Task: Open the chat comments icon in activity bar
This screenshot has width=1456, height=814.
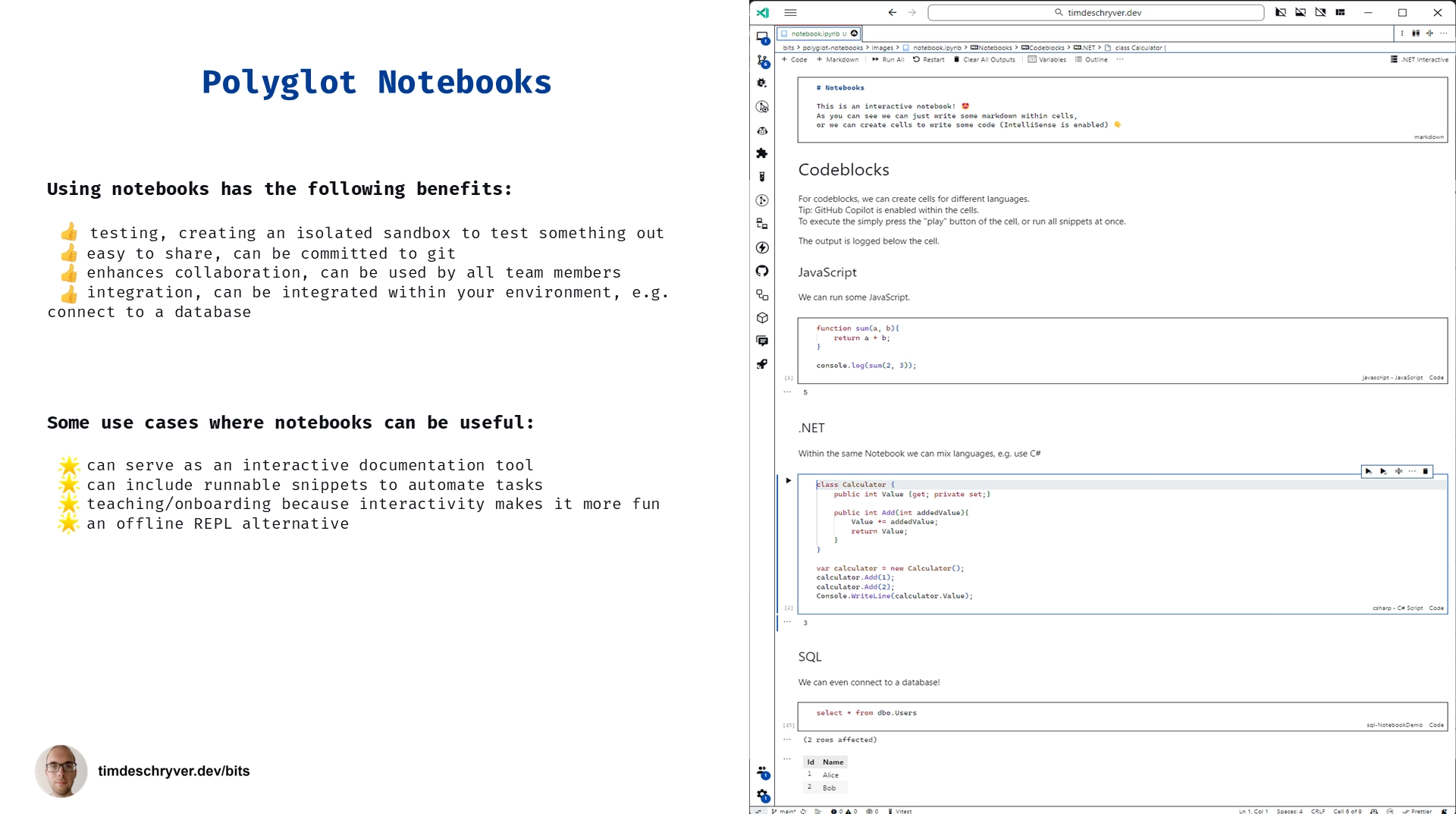Action: (x=762, y=341)
